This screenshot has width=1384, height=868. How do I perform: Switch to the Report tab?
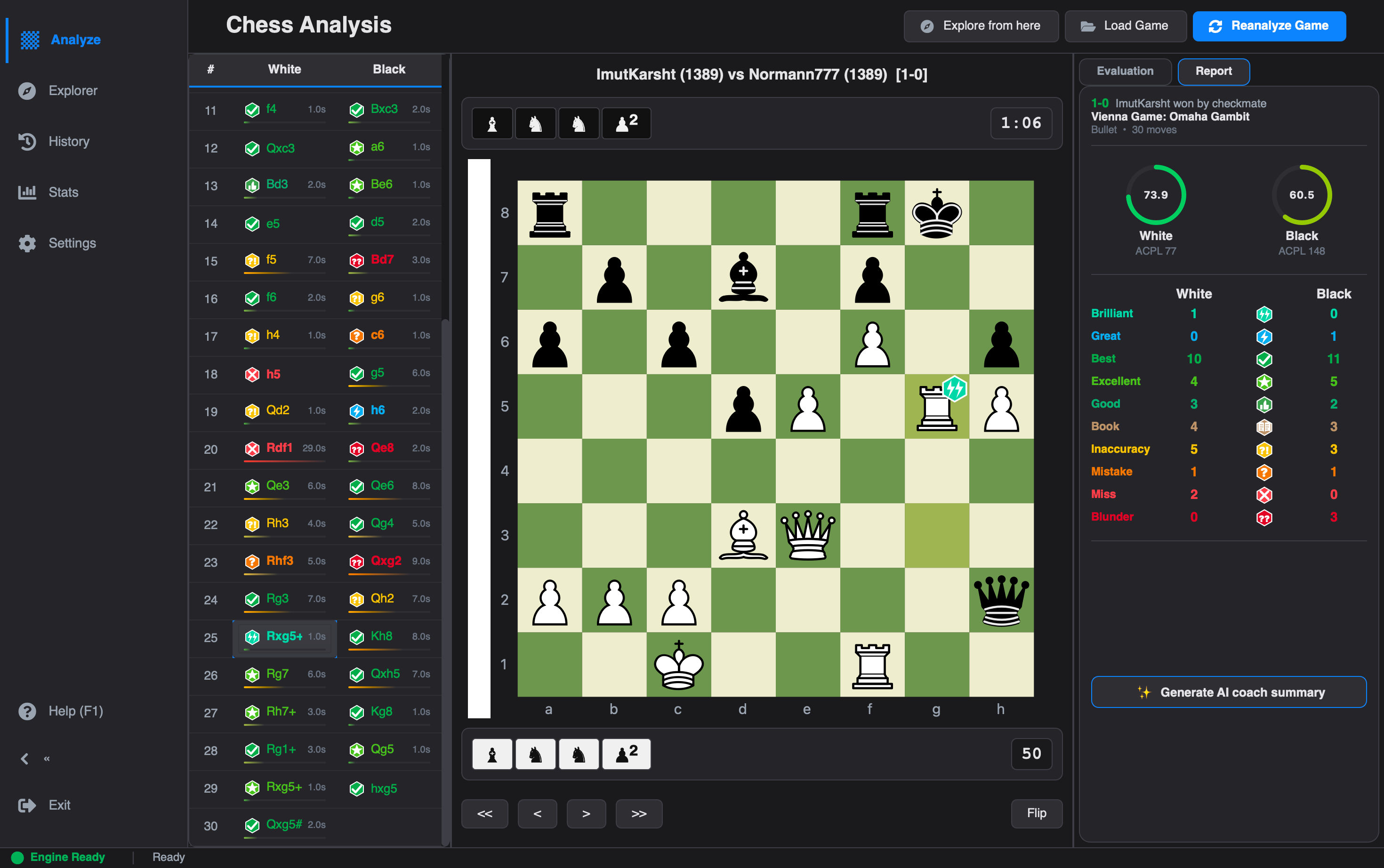pos(1213,71)
